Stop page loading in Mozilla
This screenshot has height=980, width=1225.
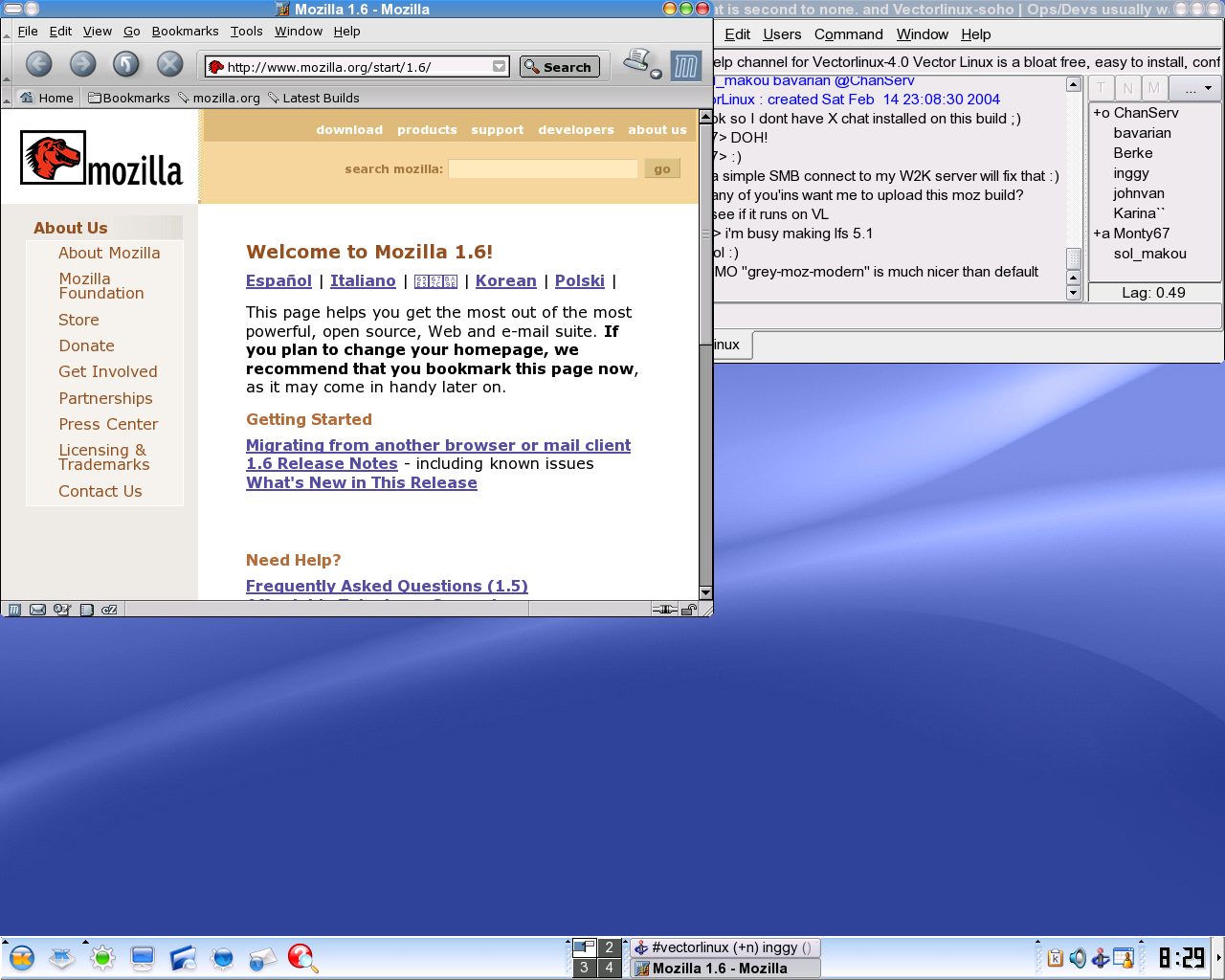[169, 64]
